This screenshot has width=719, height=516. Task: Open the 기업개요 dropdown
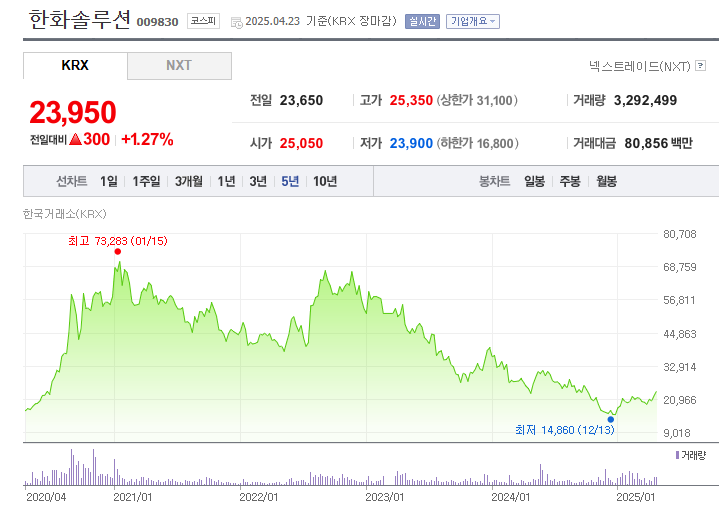[x=473, y=22]
